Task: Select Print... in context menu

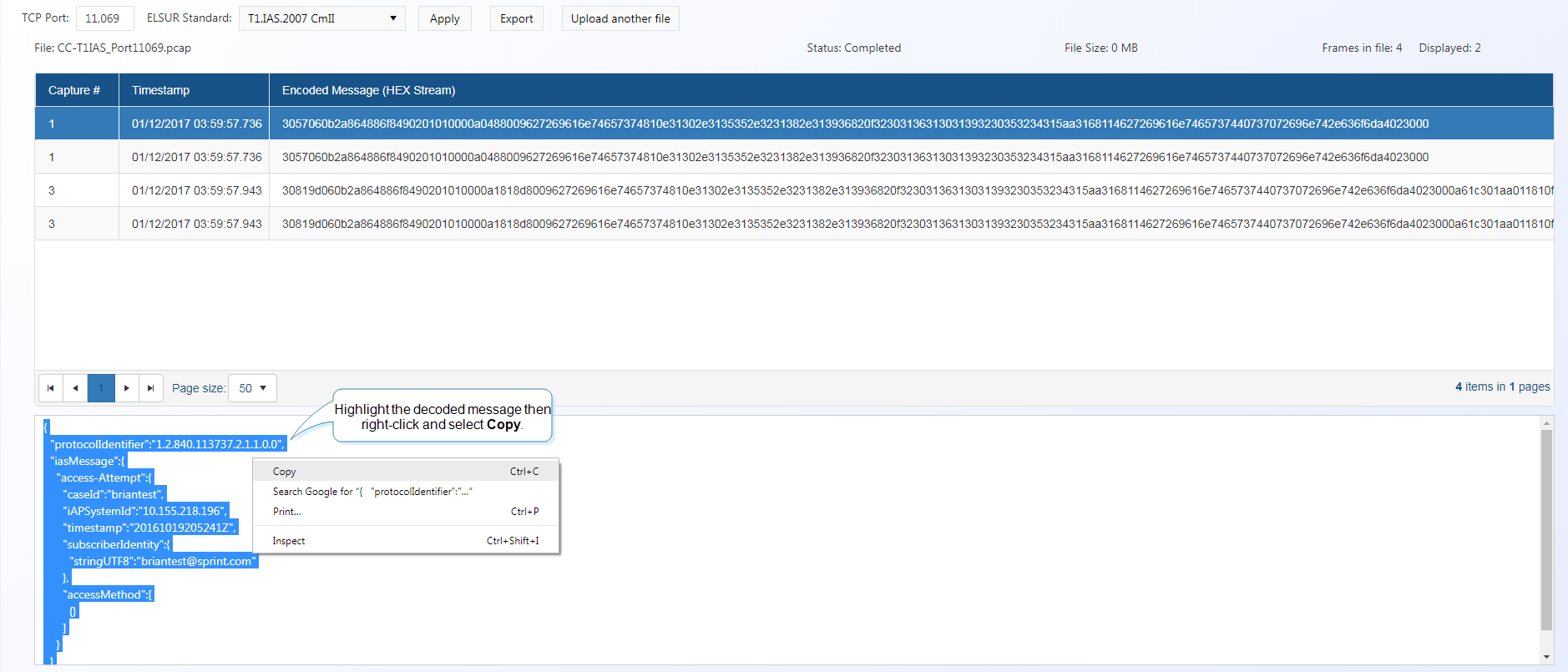Action: tap(286, 512)
